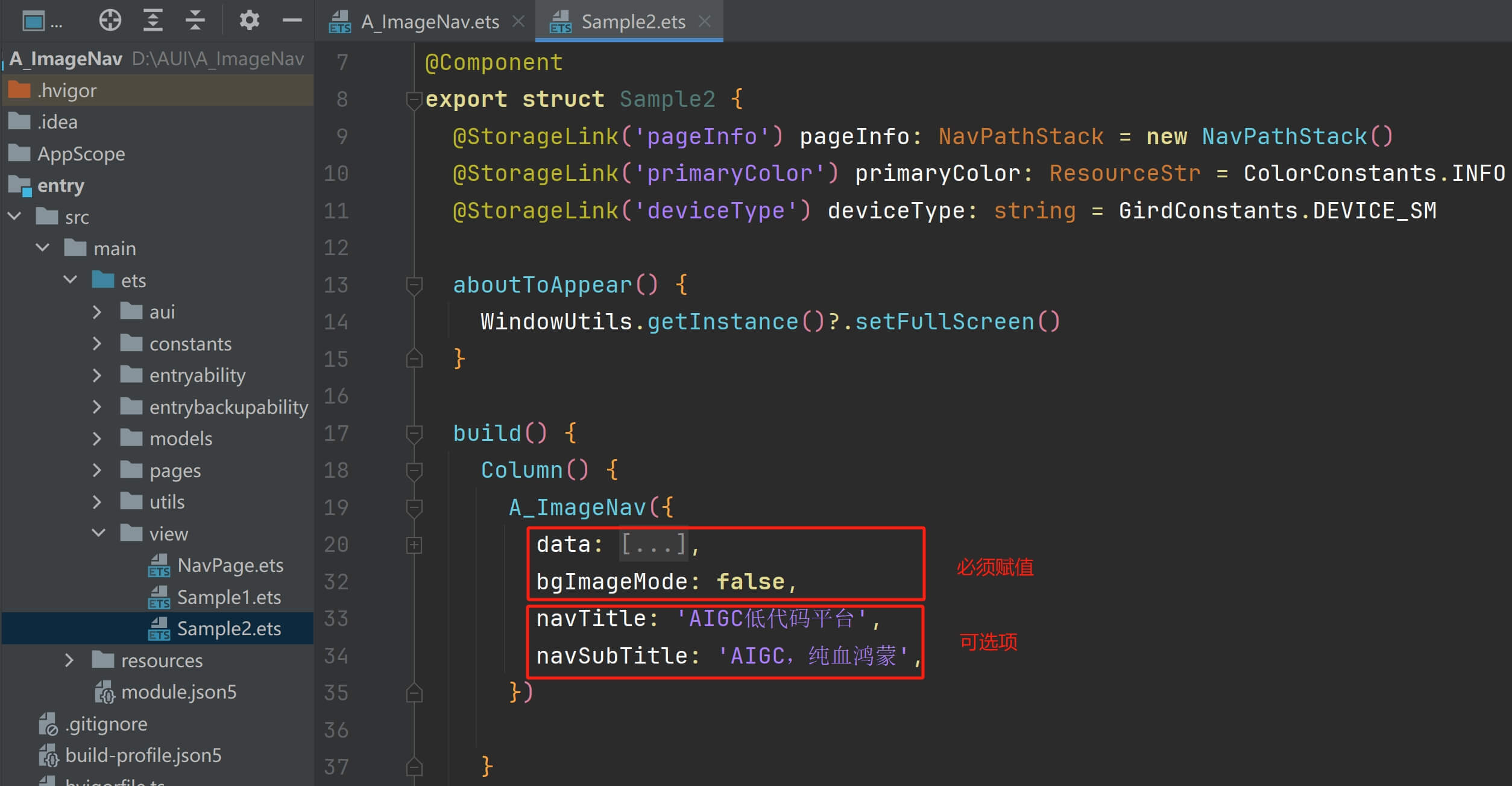The width and height of the screenshot is (1512, 786).
Task: Select the Sample2.ets editor tab
Action: point(632,22)
